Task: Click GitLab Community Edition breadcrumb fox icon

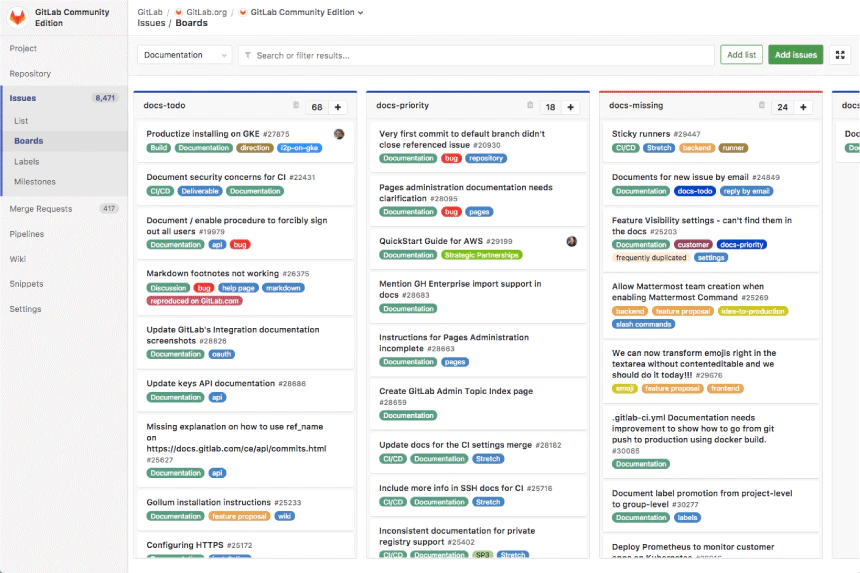Action: [243, 12]
